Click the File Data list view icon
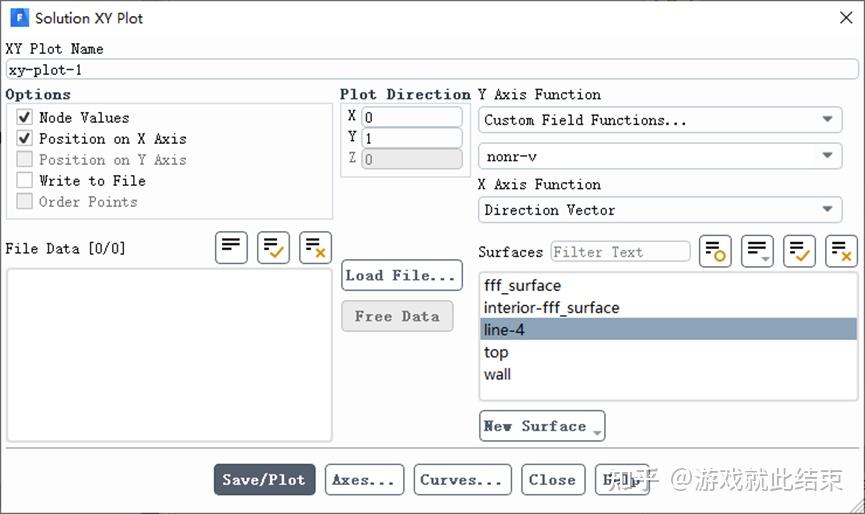865x514 pixels. click(x=231, y=247)
